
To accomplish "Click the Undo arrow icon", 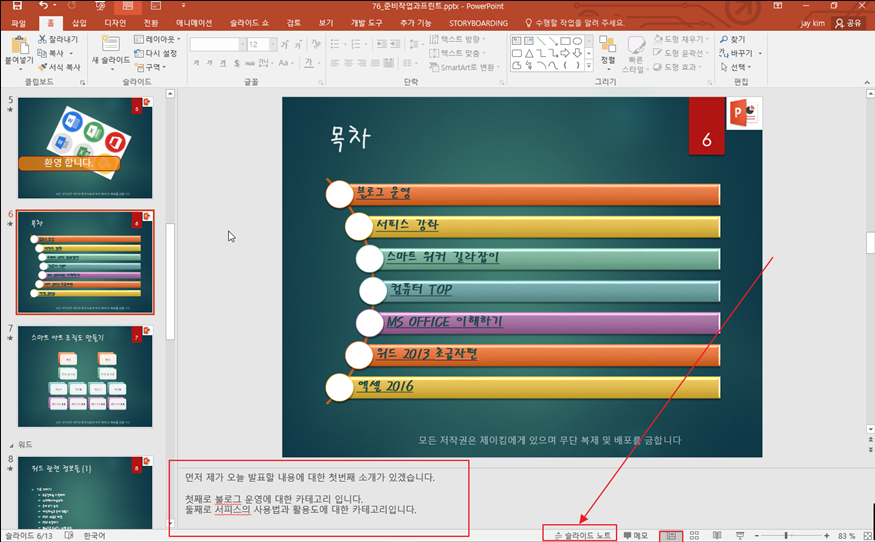I will (x=44, y=6).
